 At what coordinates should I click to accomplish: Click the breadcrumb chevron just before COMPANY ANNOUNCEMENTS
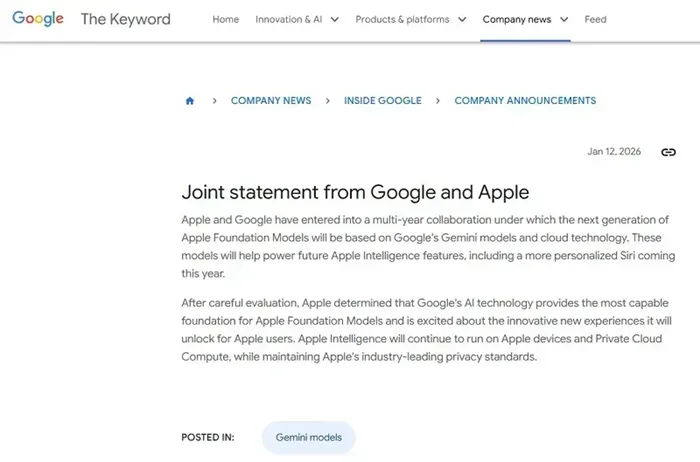[437, 101]
